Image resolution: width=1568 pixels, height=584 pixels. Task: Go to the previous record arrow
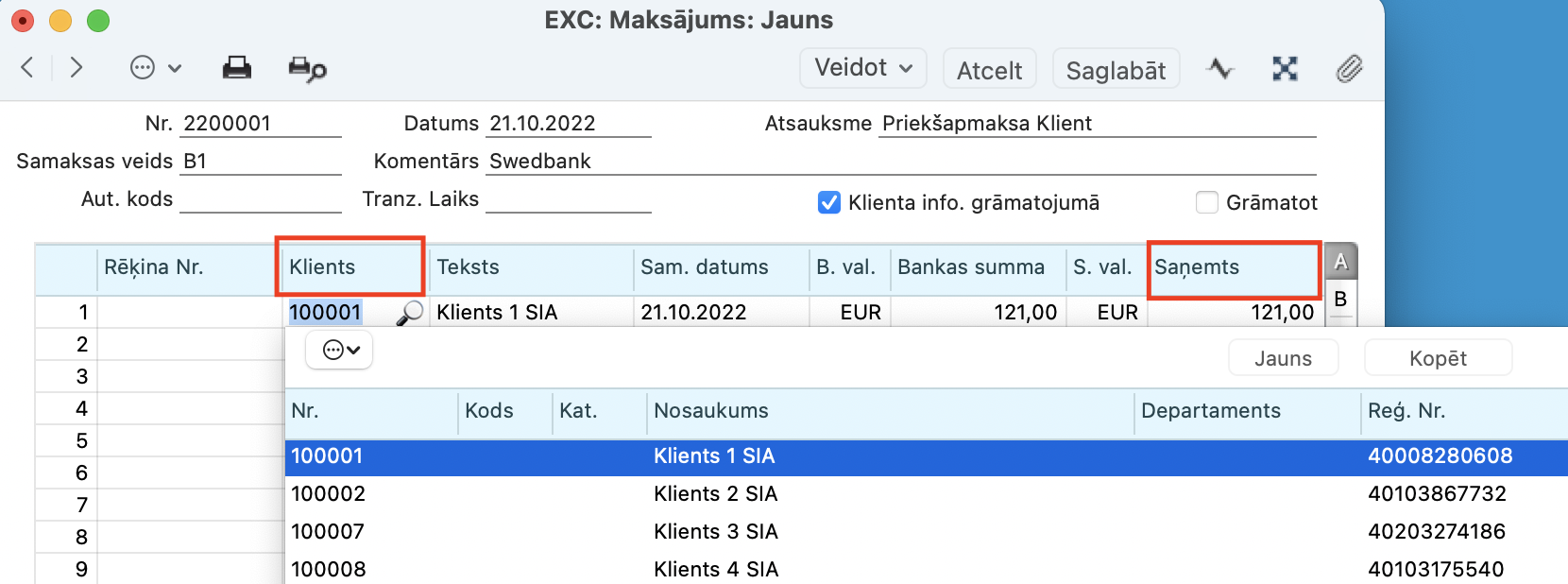click(x=27, y=67)
